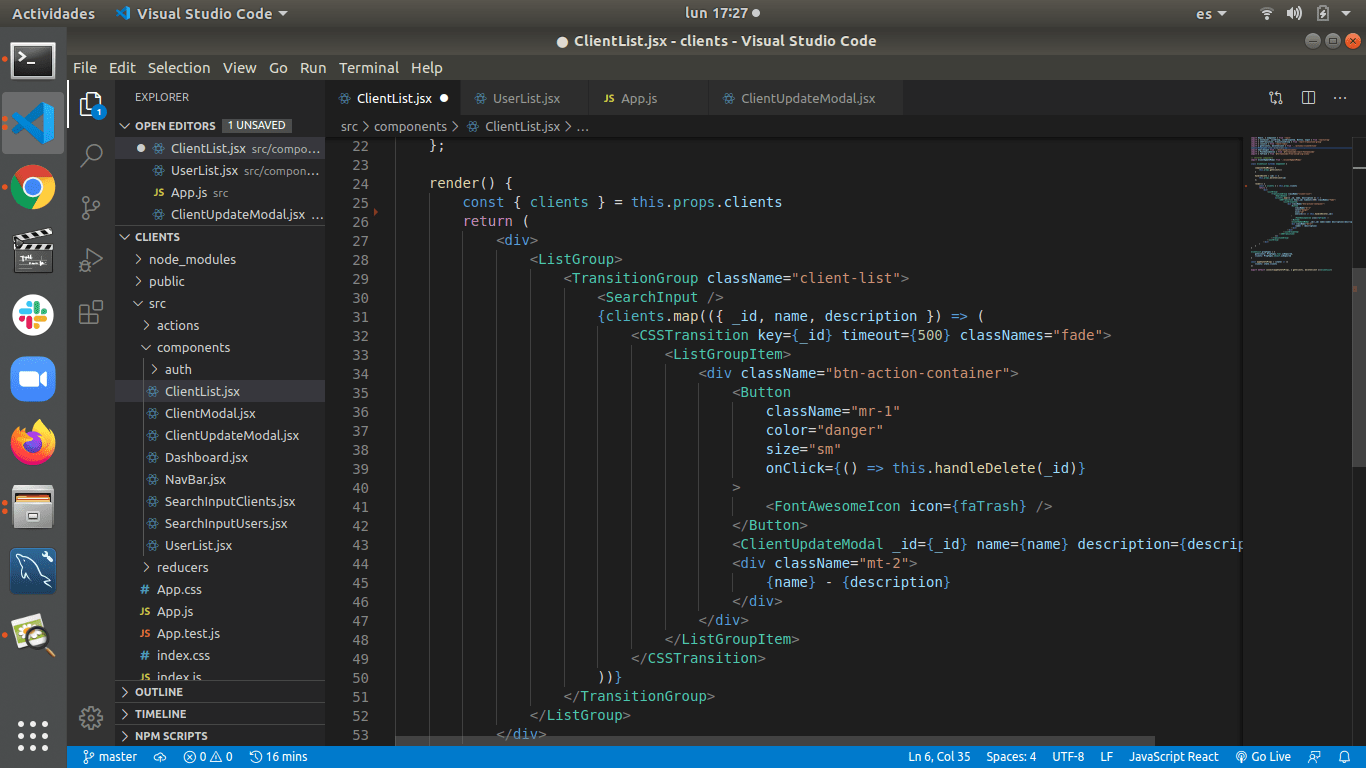Click the notifications bell in status bar

point(1343,757)
